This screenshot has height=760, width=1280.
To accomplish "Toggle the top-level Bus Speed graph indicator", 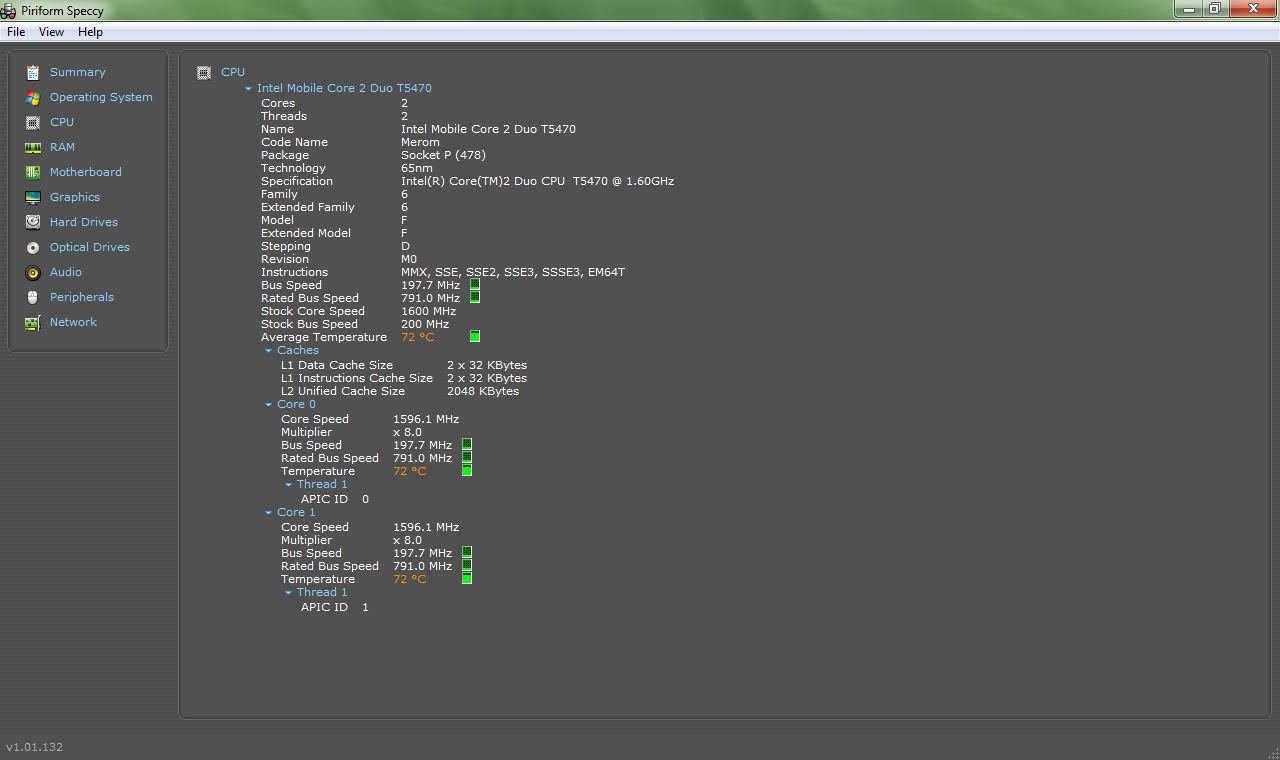I will 475,285.
